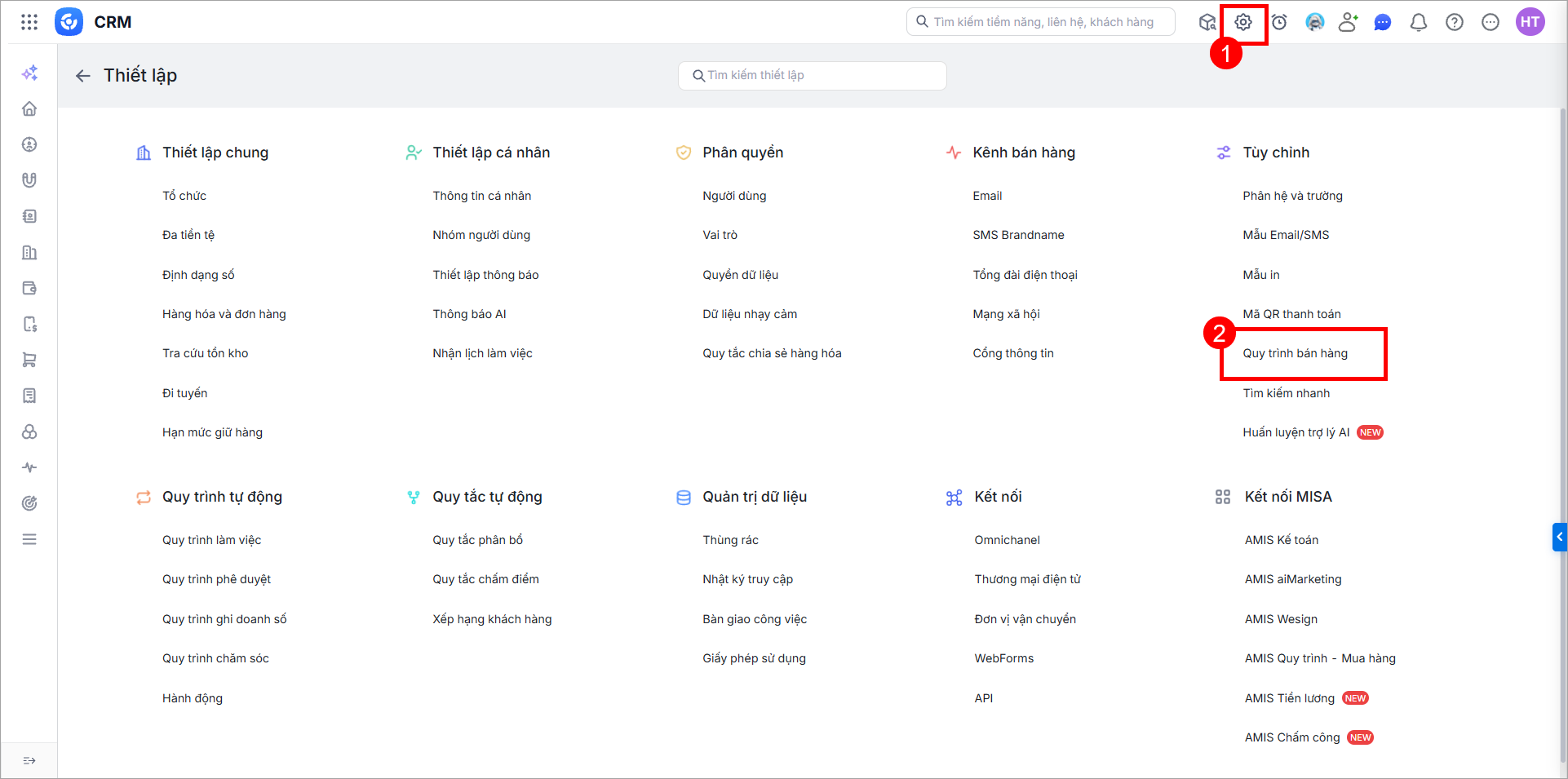Open the more options ellipsis icon
The width and height of the screenshot is (1568, 779).
1490,22
